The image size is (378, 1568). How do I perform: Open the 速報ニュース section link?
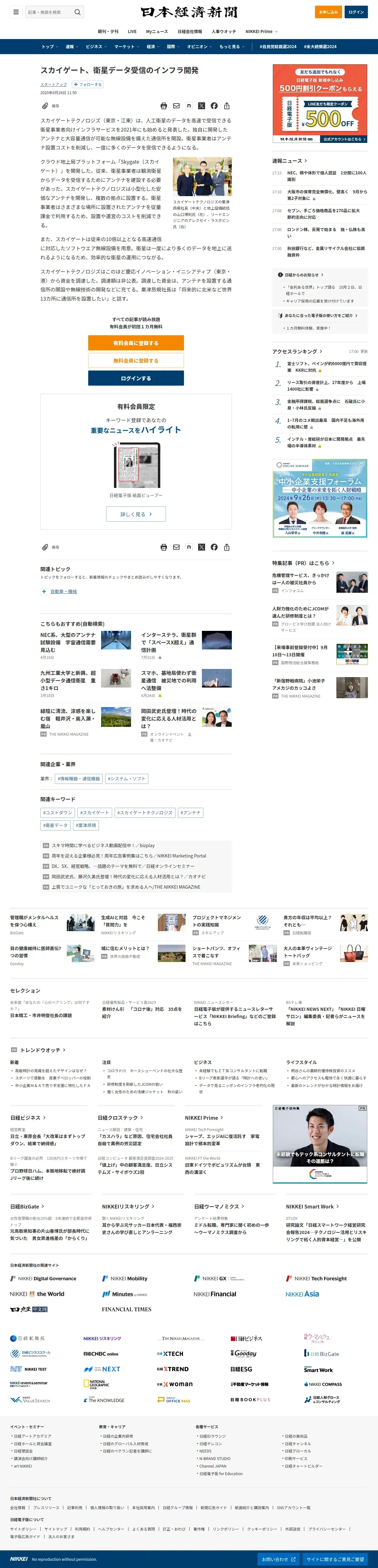(289, 161)
